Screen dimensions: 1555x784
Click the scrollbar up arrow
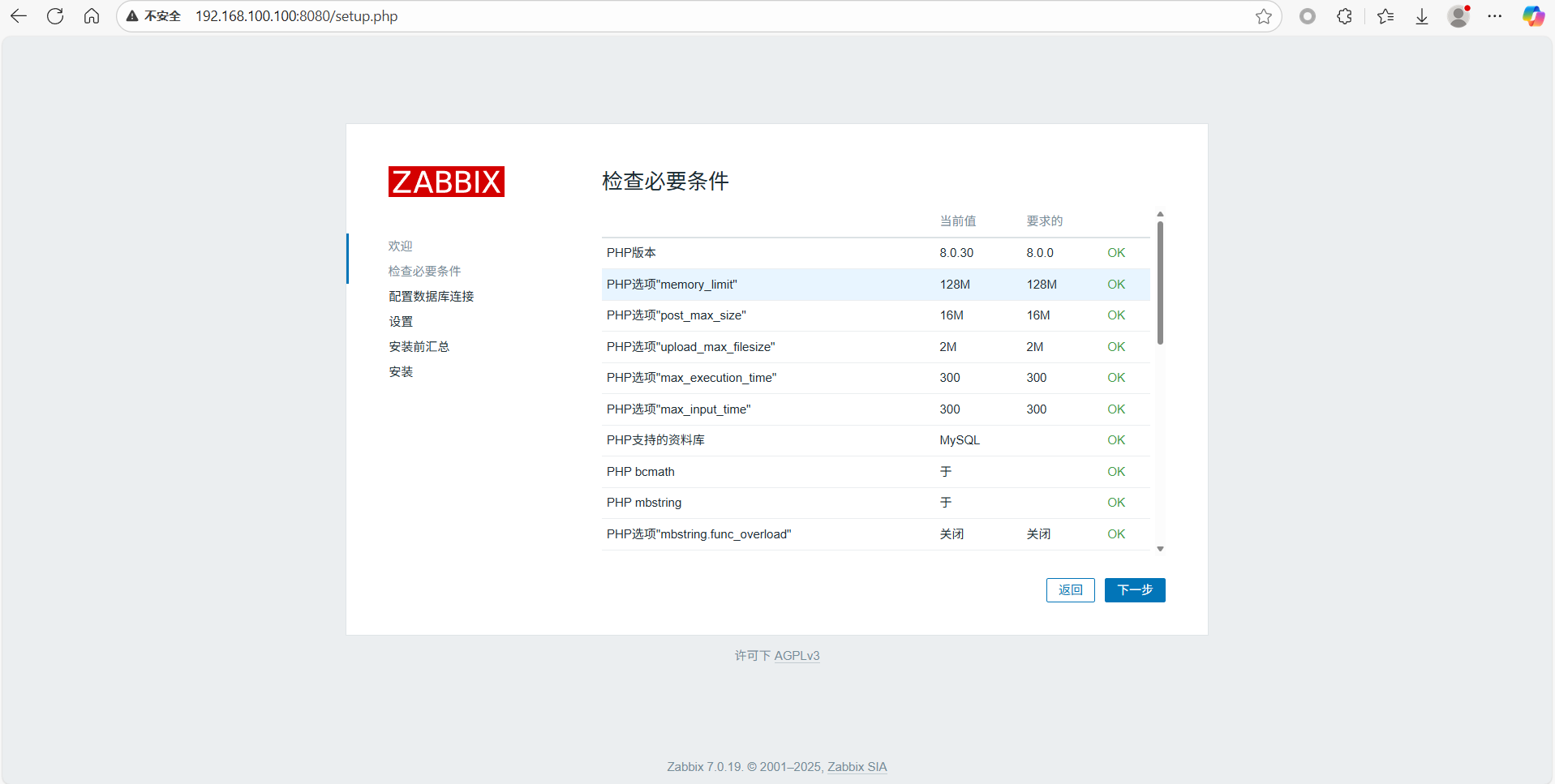click(x=1160, y=214)
